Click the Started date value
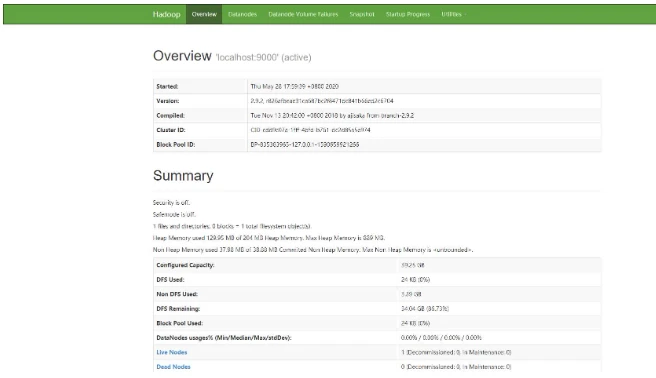 pos(295,87)
